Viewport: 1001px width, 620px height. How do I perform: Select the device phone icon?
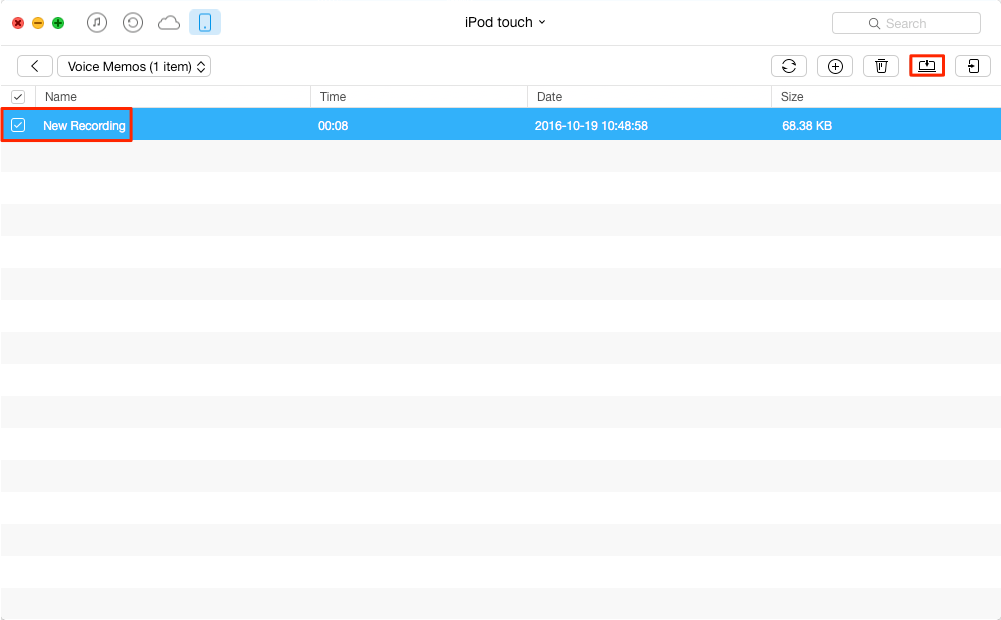(205, 22)
